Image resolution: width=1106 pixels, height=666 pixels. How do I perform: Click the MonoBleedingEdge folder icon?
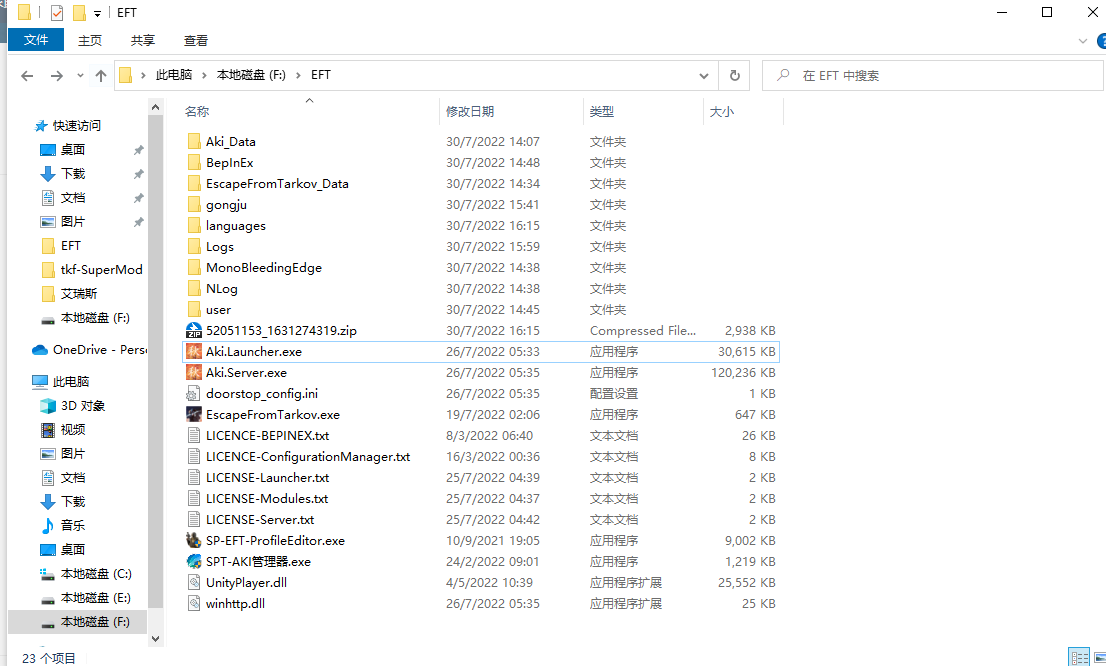195,267
